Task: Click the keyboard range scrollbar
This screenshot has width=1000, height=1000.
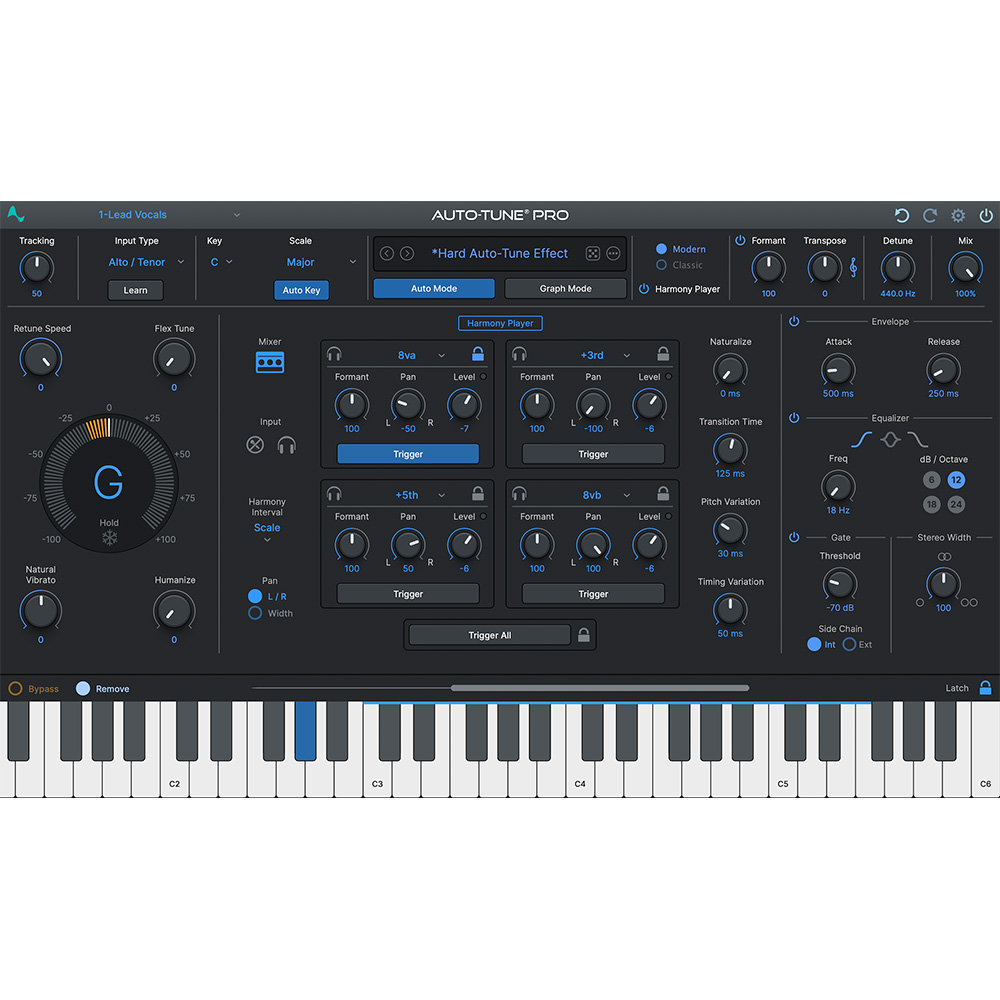Action: click(x=599, y=688)
